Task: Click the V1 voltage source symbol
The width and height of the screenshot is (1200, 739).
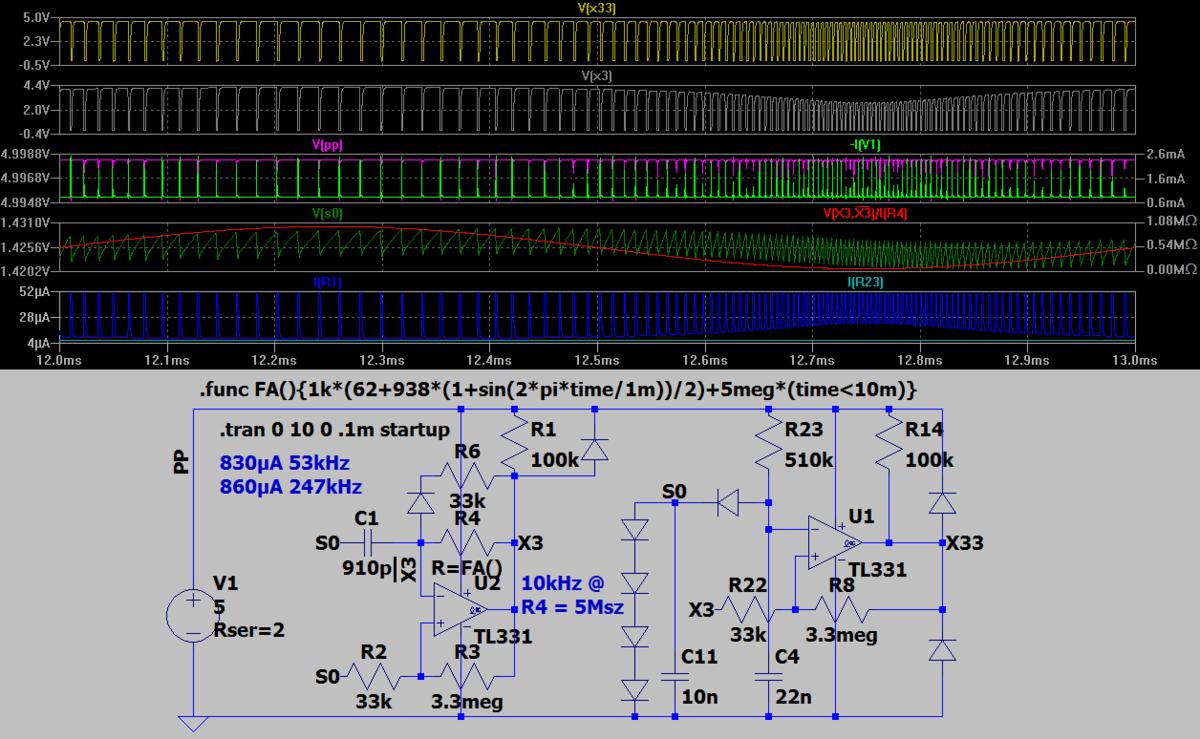Action: 192,614
